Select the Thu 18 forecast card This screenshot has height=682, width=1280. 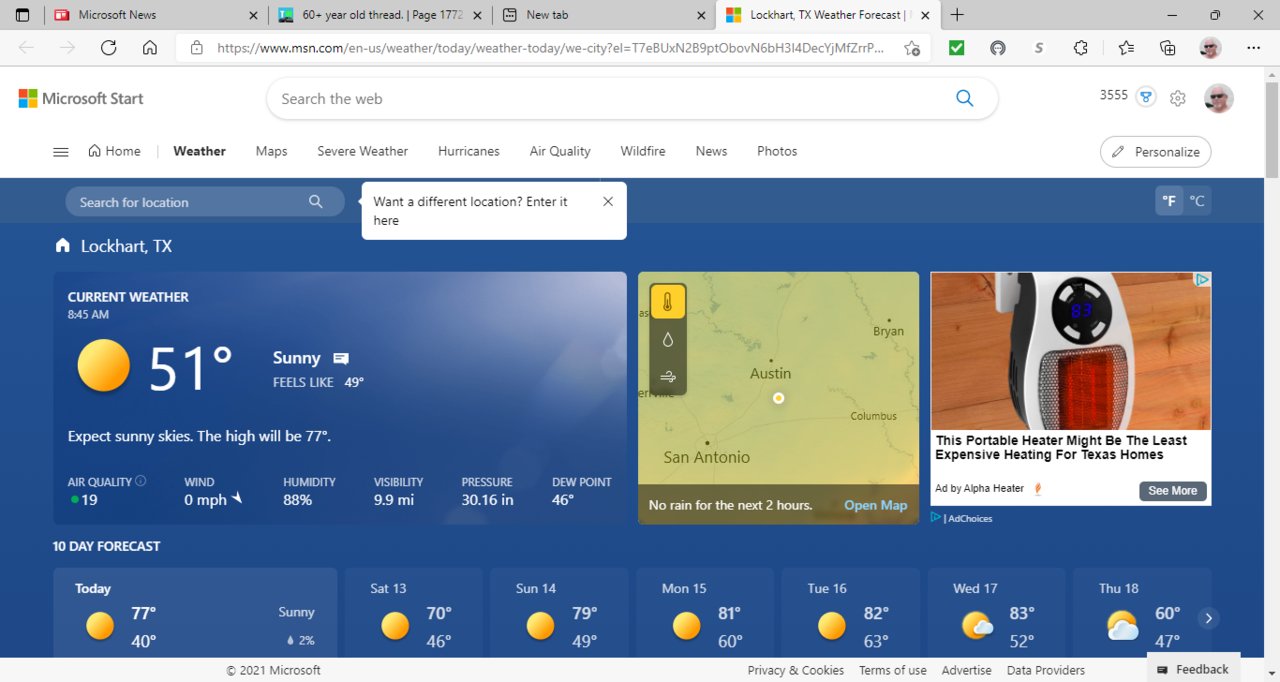pos(1142,613)
